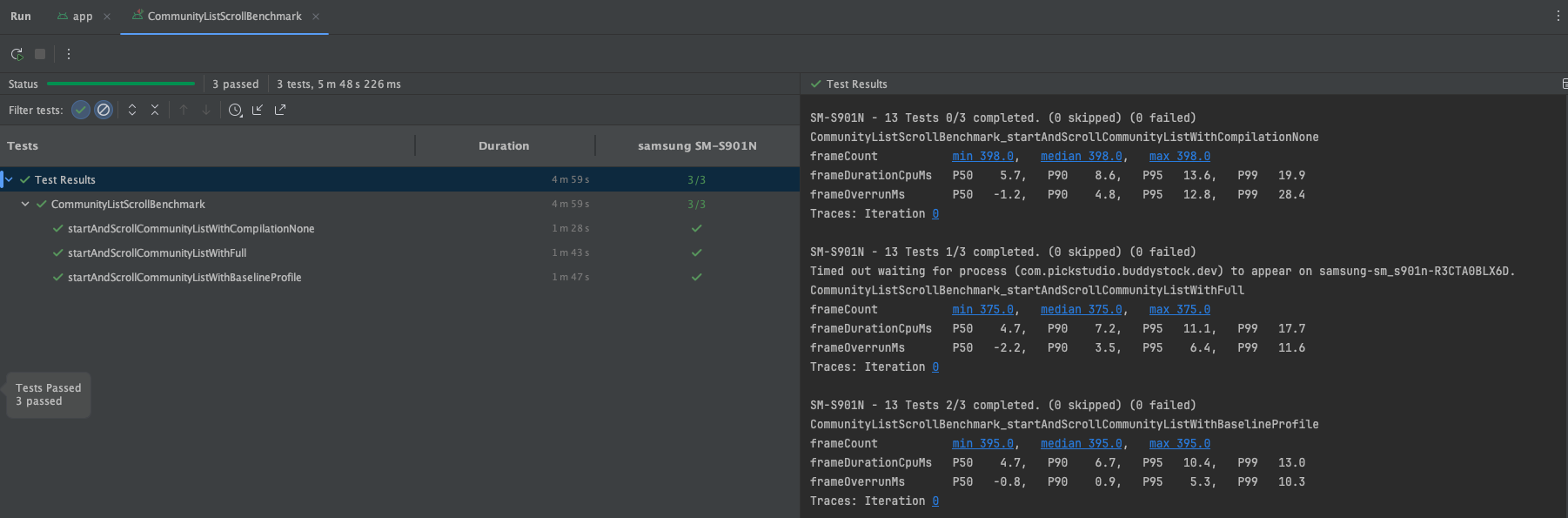Viewport: 1568px width, 518px height.
Task: Collapse the CommunityListScrollBenchmark class node
Action: 25,204
